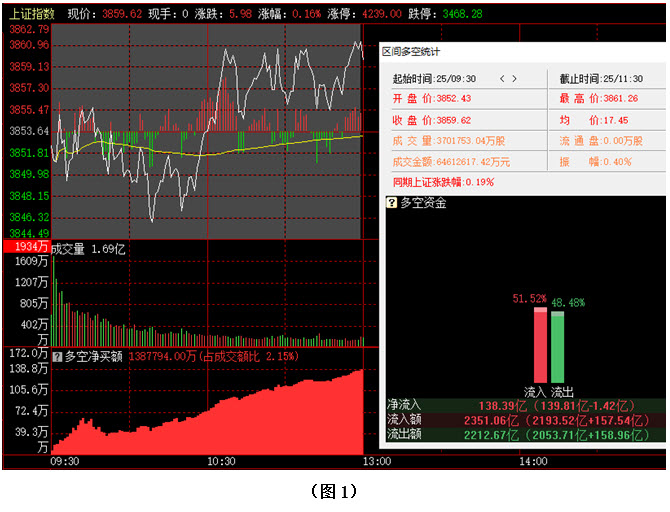Click the 上证指数 title label

pos(32,14)
